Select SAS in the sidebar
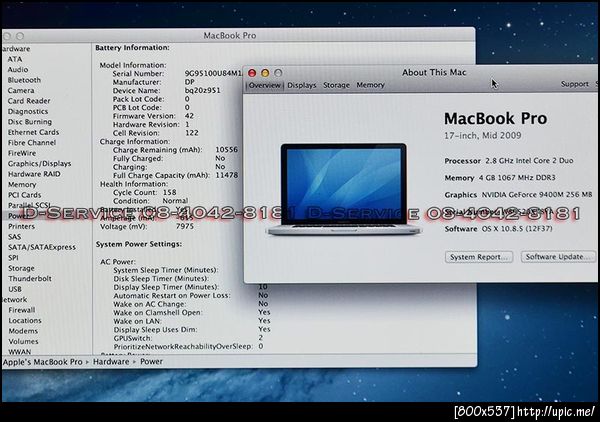 click(15, 237)
